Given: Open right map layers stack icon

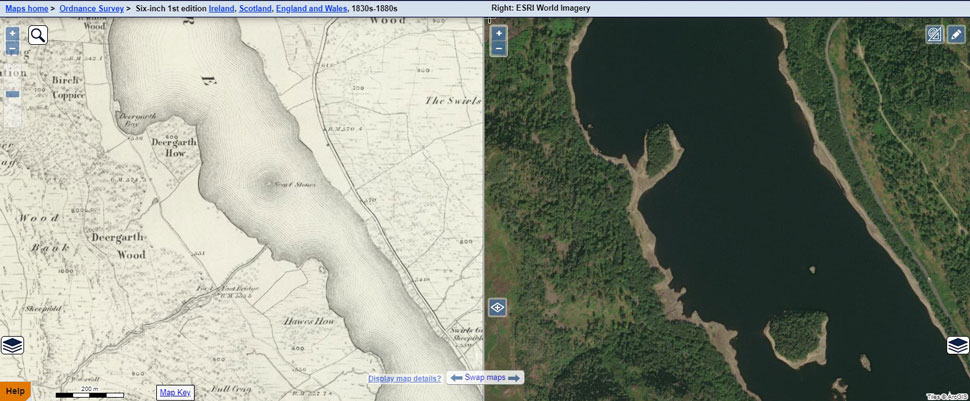Looking at the screenshot, I should [958, 345].
